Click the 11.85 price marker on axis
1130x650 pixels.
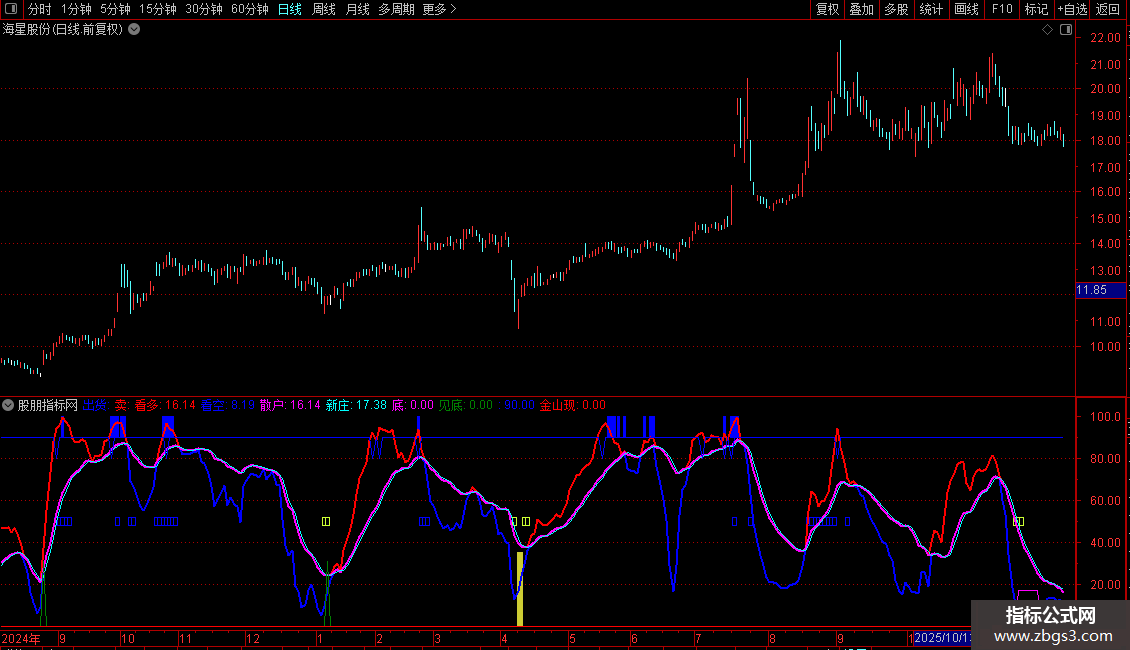pyautogui.click(x=1100, y=290)
